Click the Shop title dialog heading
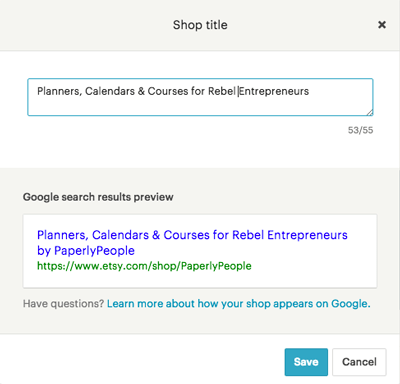Screen dimensions: 400x384 pos(200,25)
